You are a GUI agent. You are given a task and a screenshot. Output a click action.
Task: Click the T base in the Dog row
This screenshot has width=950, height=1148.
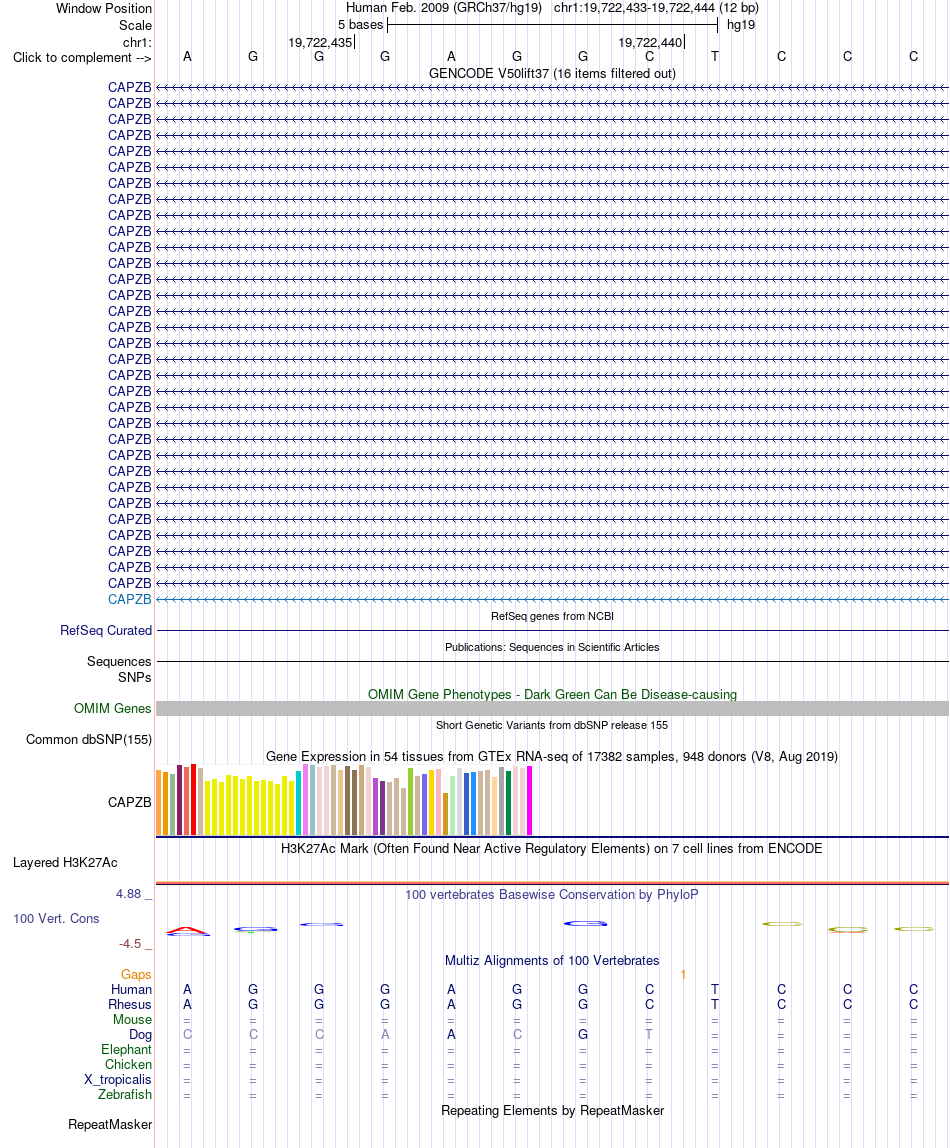point(649,1035)
